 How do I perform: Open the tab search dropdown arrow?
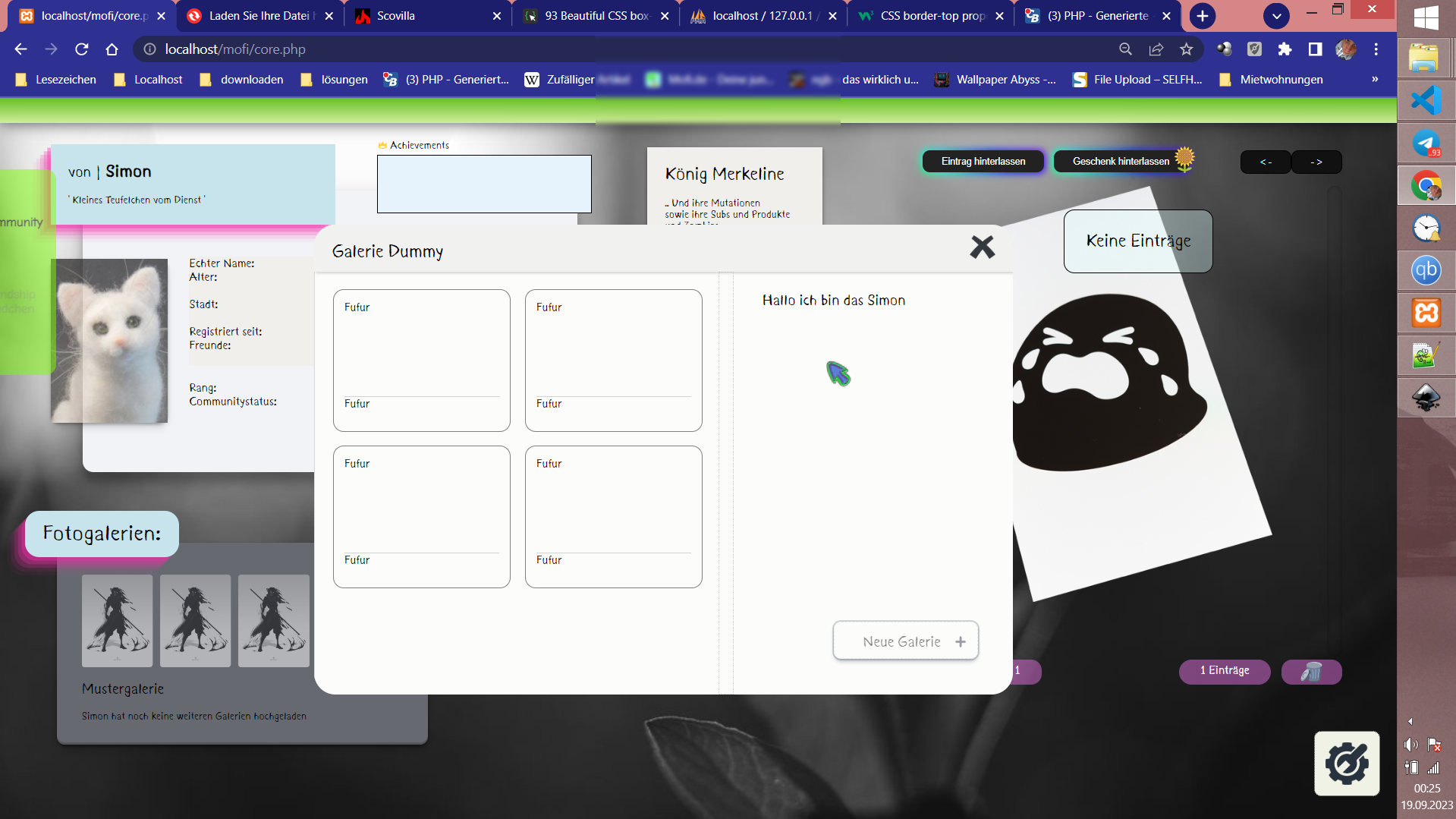pos(1276,16)
